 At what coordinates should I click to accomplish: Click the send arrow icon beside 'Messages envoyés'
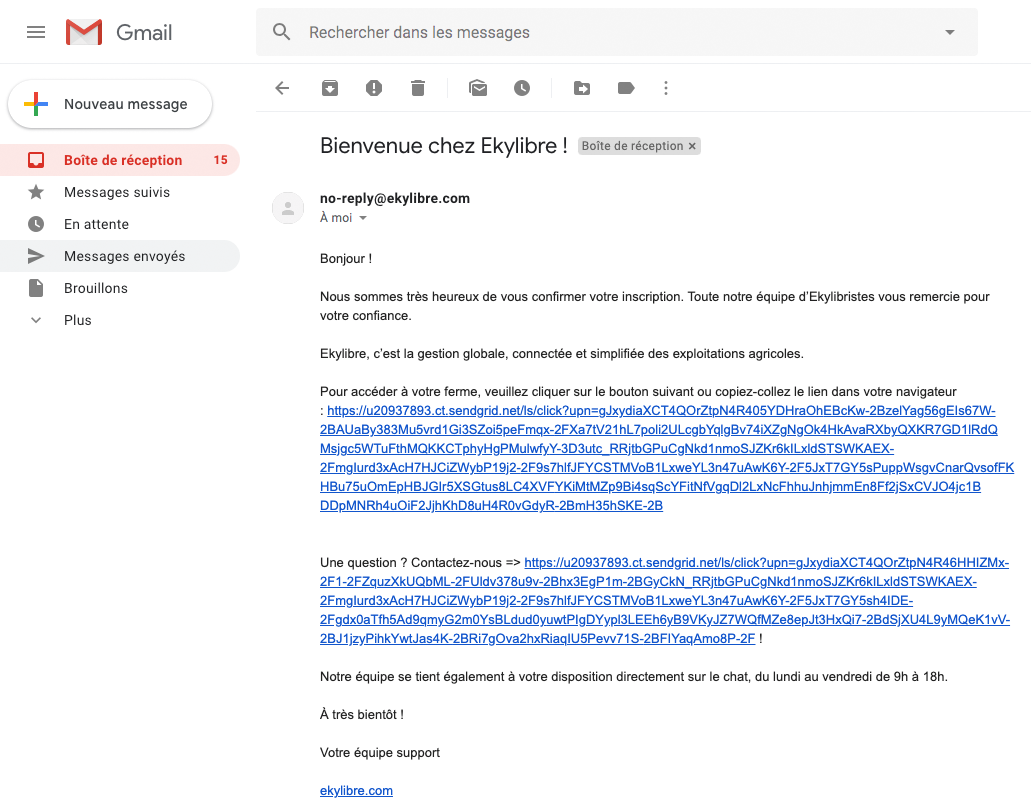point(36,256)
